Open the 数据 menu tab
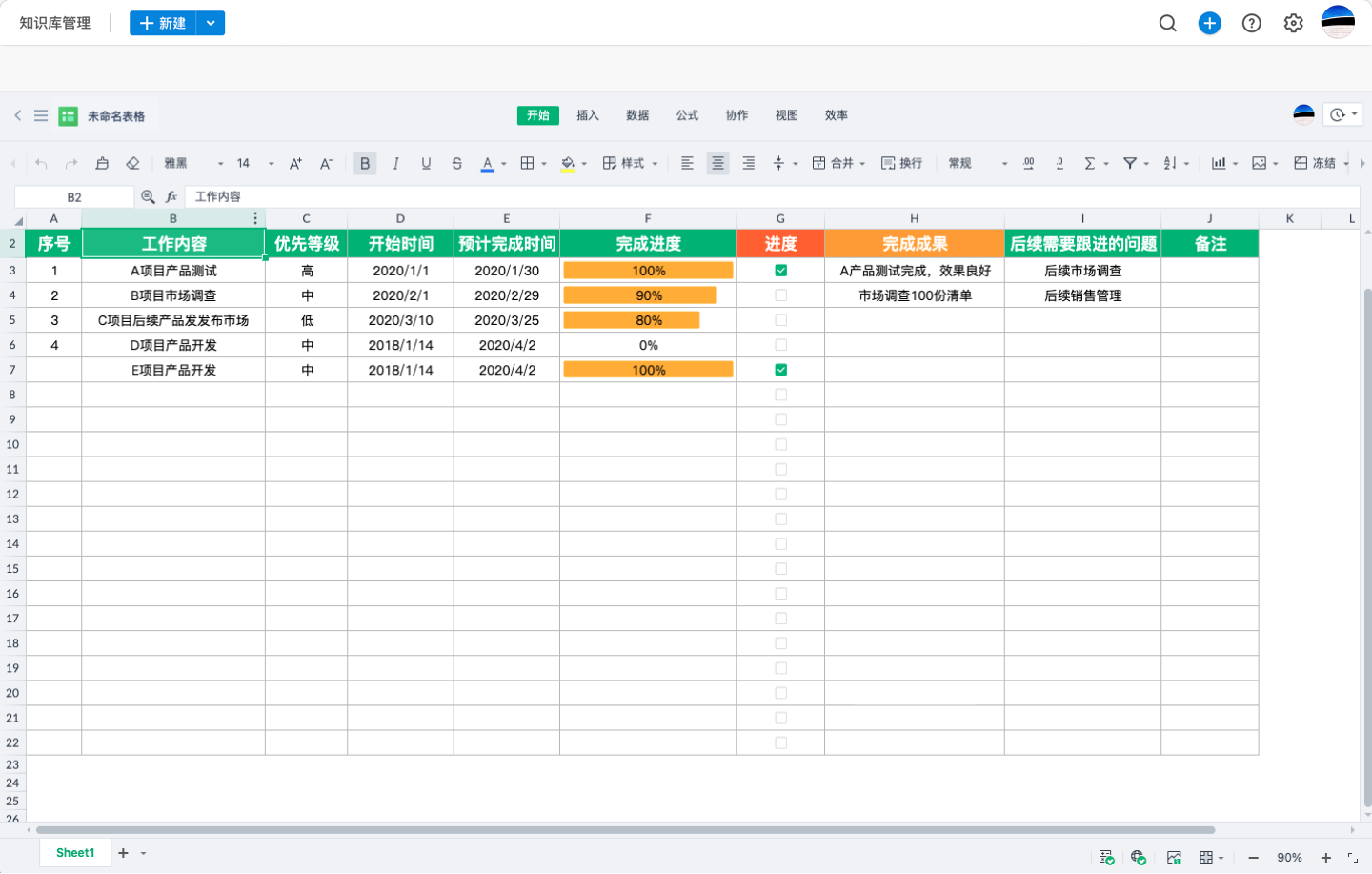 (637, 115)
